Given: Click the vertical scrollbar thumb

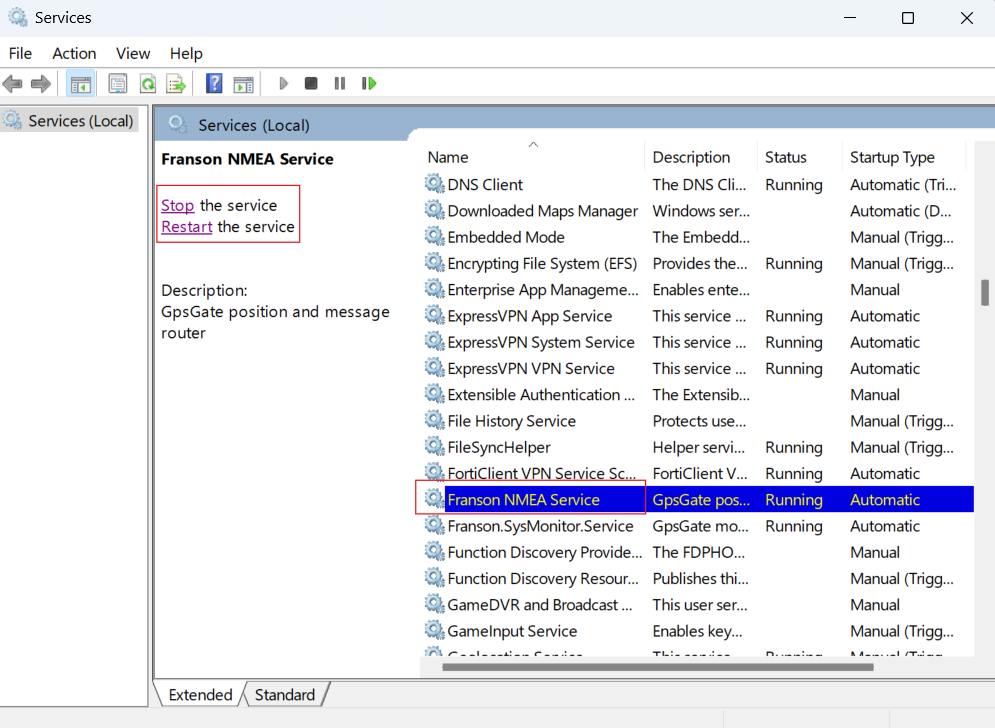Looking at the screenshot, I should pyautogui.click(x=984, y=293).
